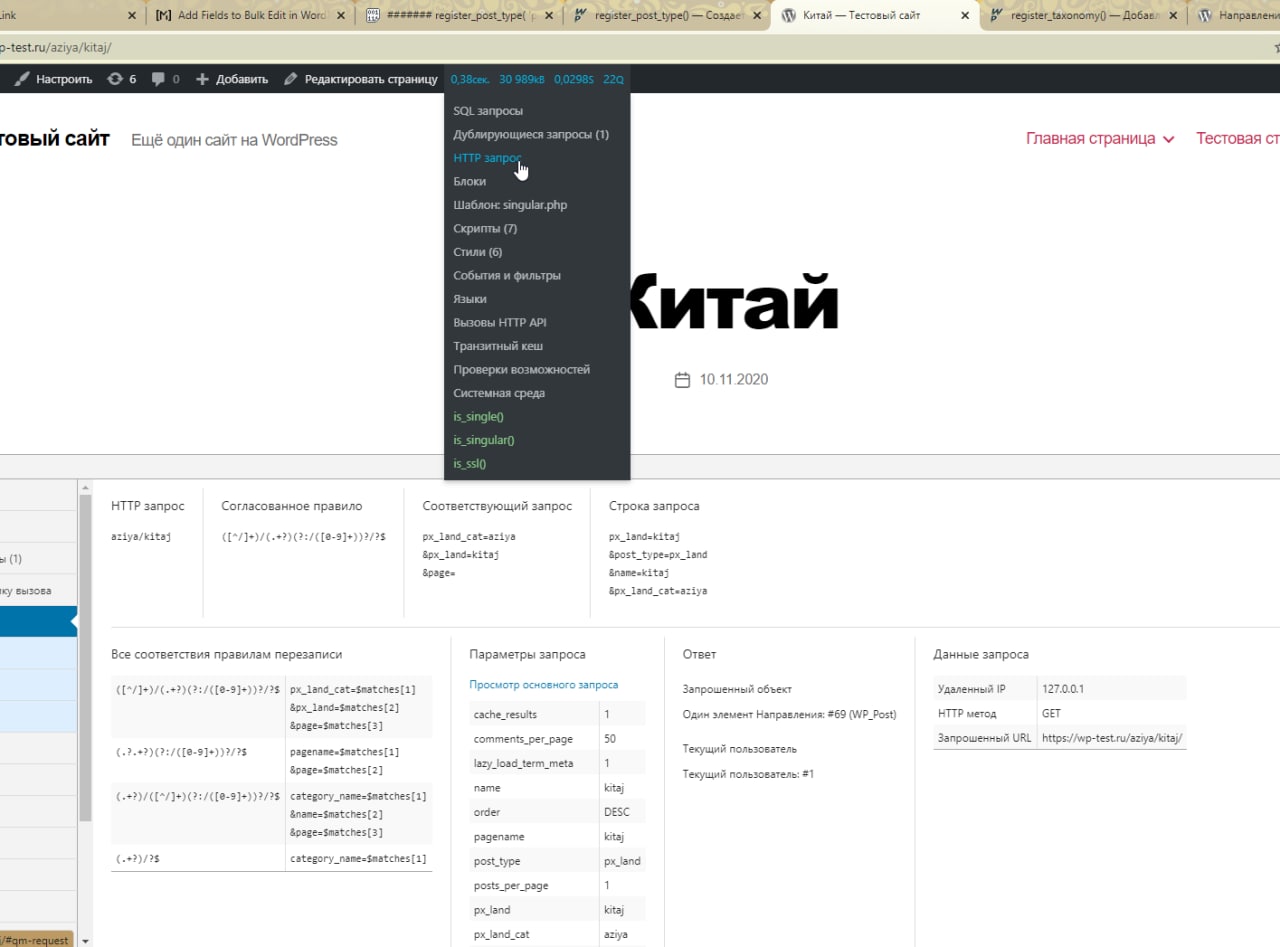
Task: Open Скрипты (7) menu entry
Action: click(484, 229)
